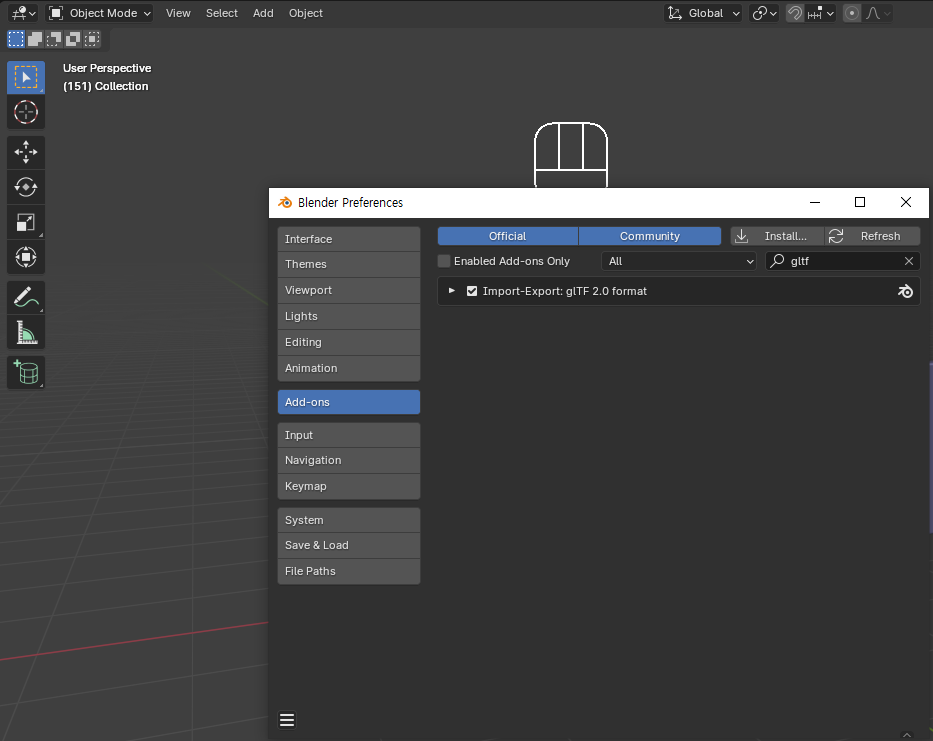Check Enabled Add-ons Only
933x741 pixels.
444,261
